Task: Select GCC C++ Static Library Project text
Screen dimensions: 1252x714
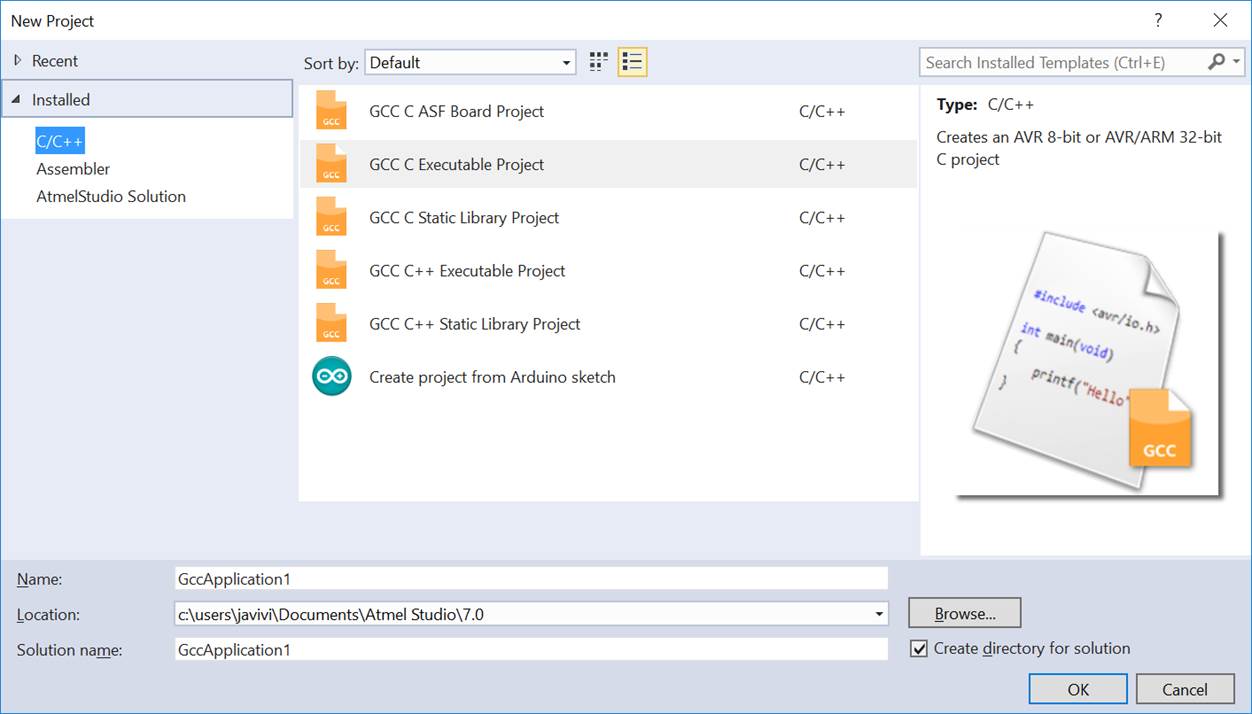Action: [x=475, y=323]
